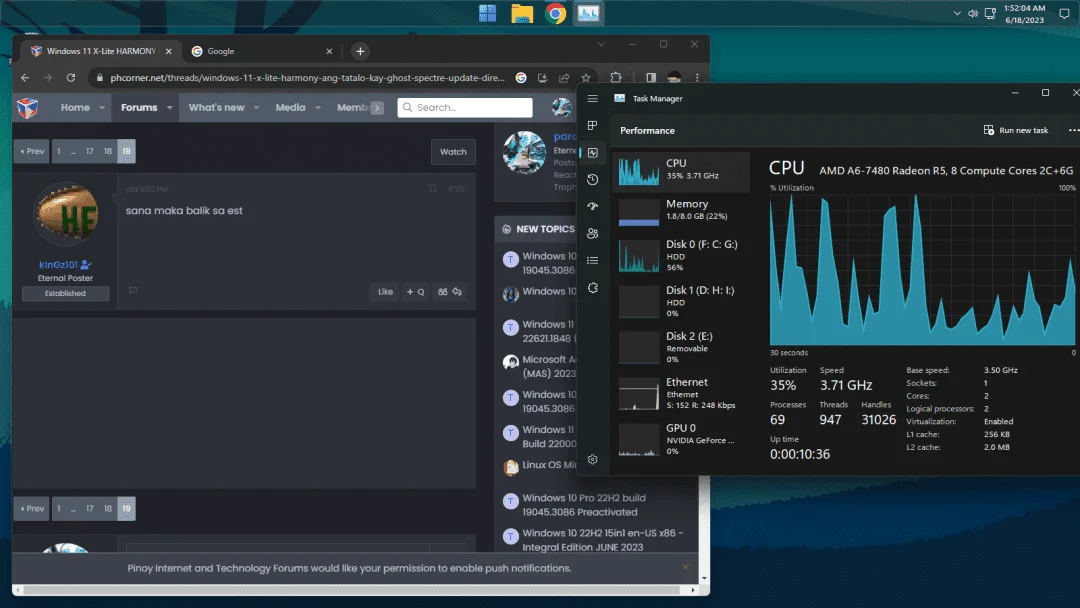Click volume icon in system tray
The width and height of the screenshot is (1080, 608).
click(x=973, y=13)
